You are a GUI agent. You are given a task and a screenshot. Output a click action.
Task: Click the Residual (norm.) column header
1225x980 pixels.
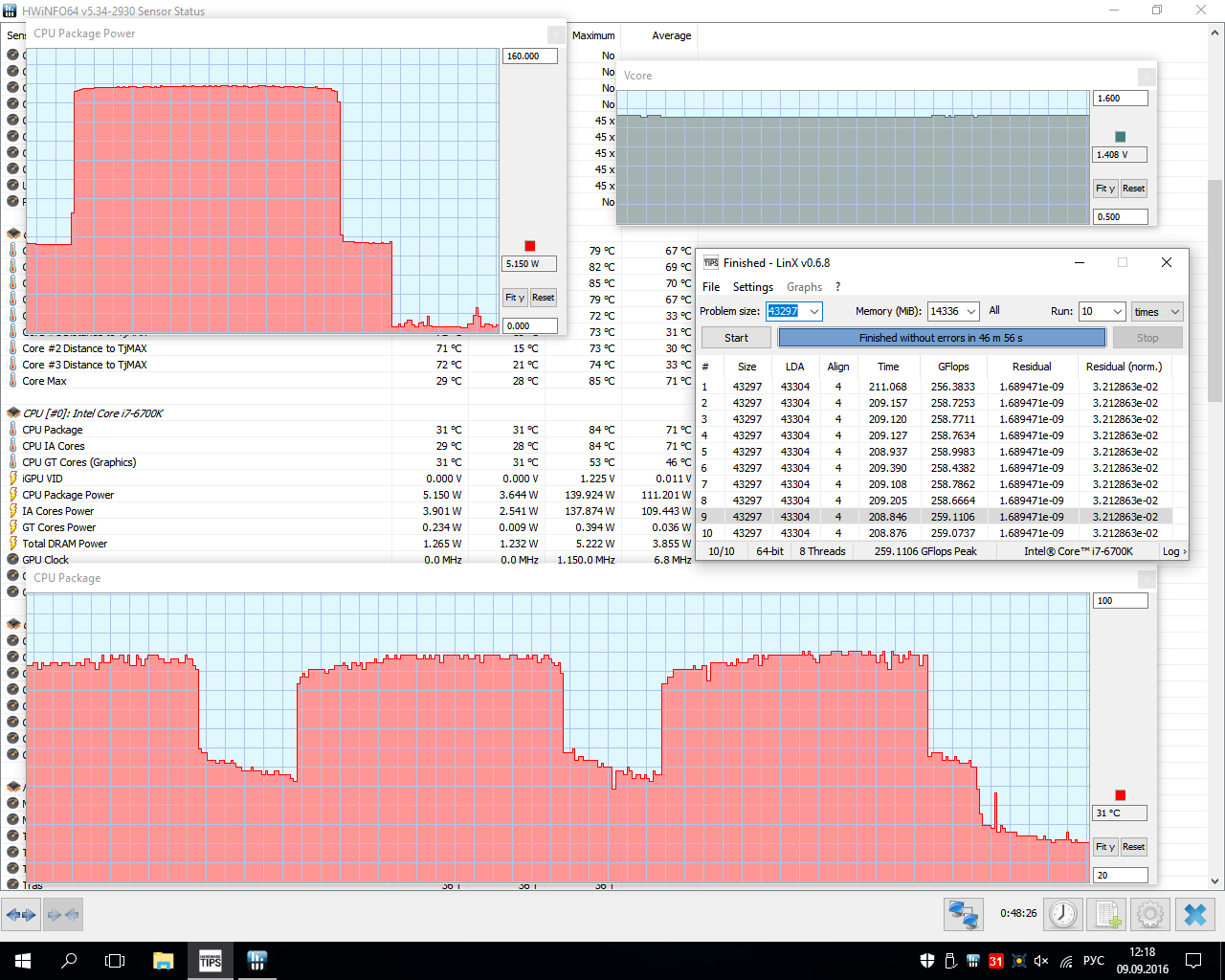1125,367
